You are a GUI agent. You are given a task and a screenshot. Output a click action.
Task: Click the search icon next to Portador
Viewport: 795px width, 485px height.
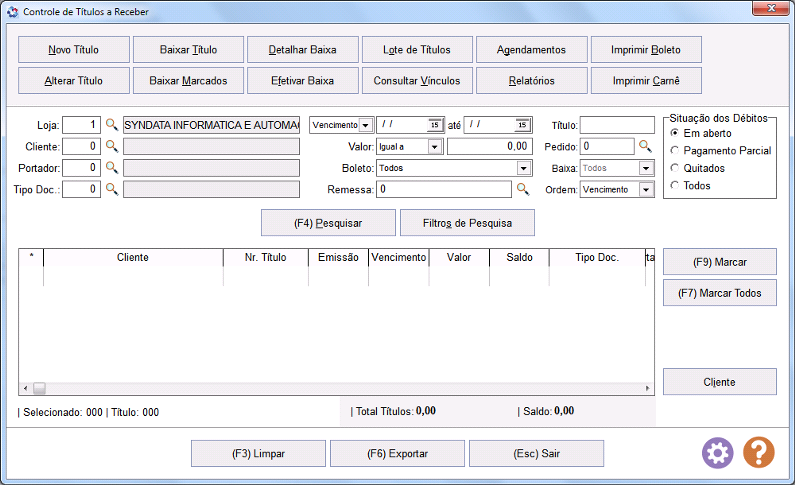pyautogui.click(x=112, y=168)
